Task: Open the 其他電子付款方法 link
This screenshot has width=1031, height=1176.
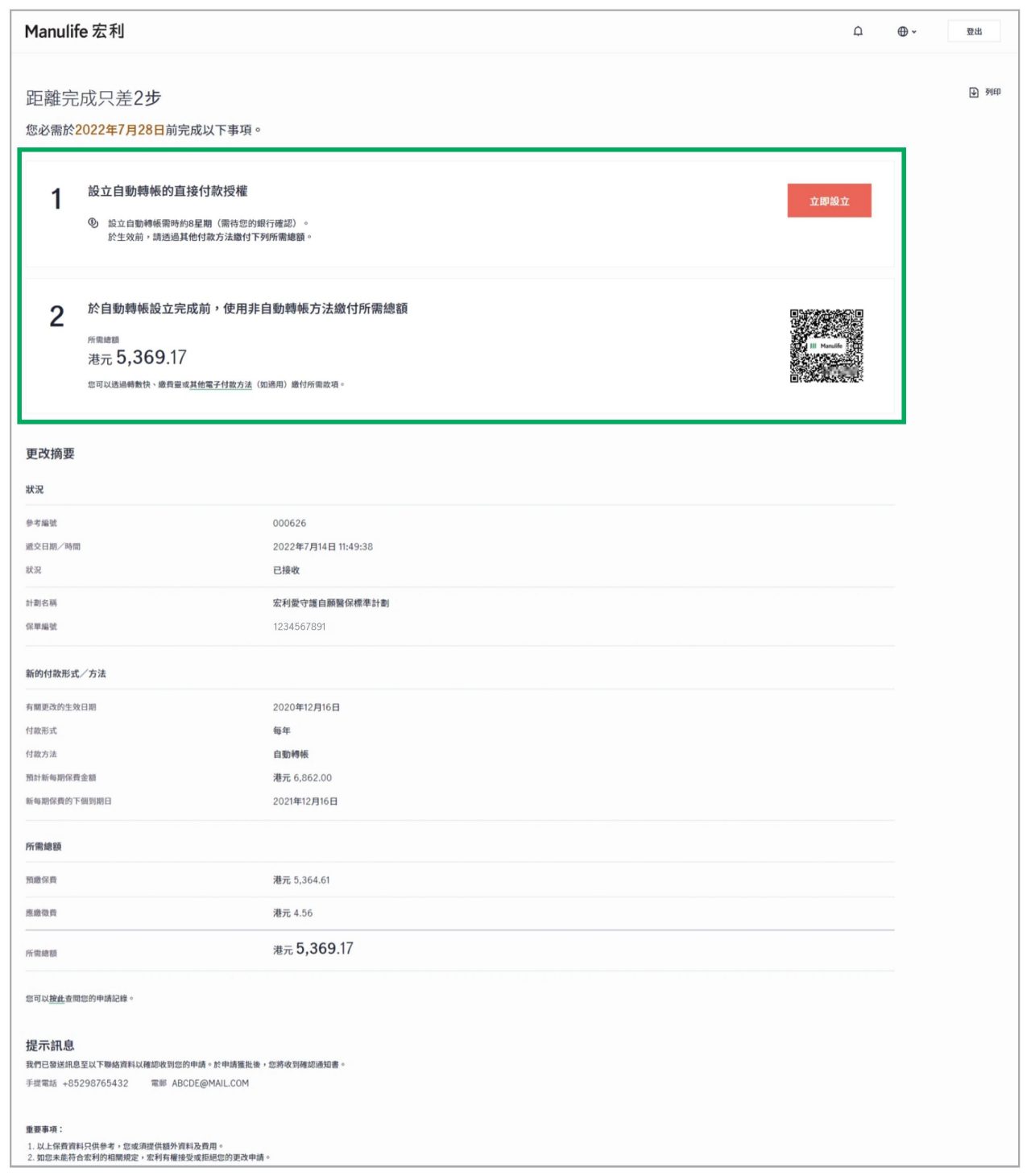Action: pos(221,385)
